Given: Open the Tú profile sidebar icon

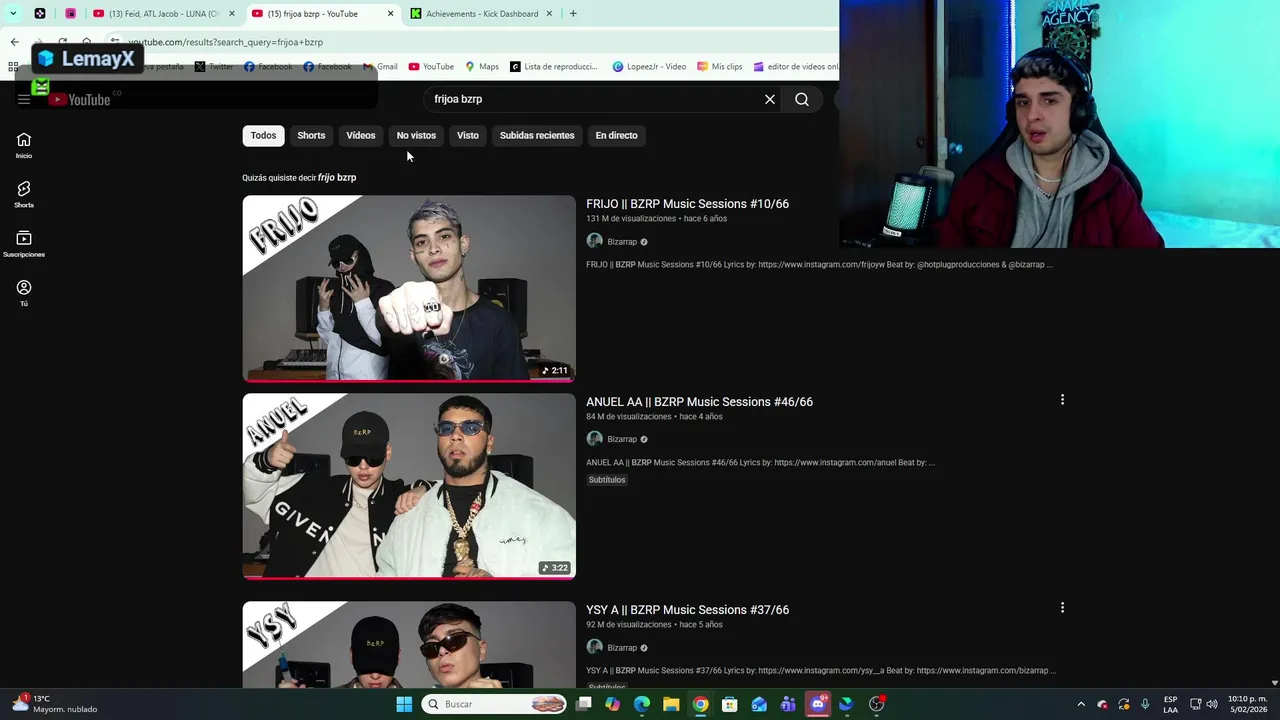Looking at the screenshot, I should [x=24, y=292].
